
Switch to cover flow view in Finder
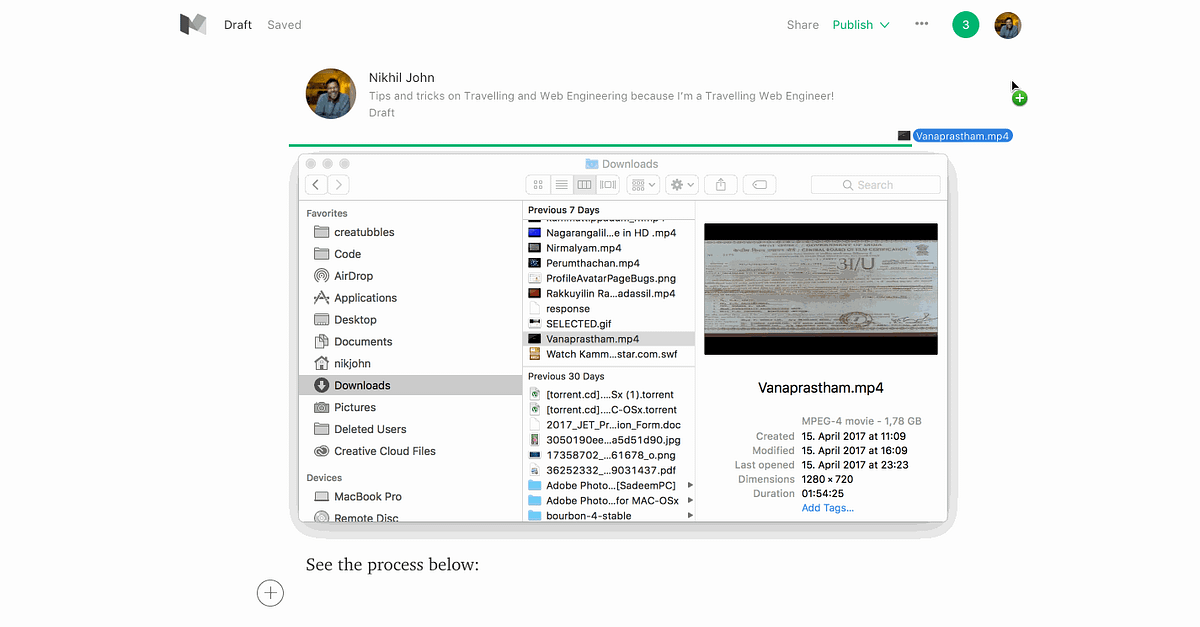(607, 184)
